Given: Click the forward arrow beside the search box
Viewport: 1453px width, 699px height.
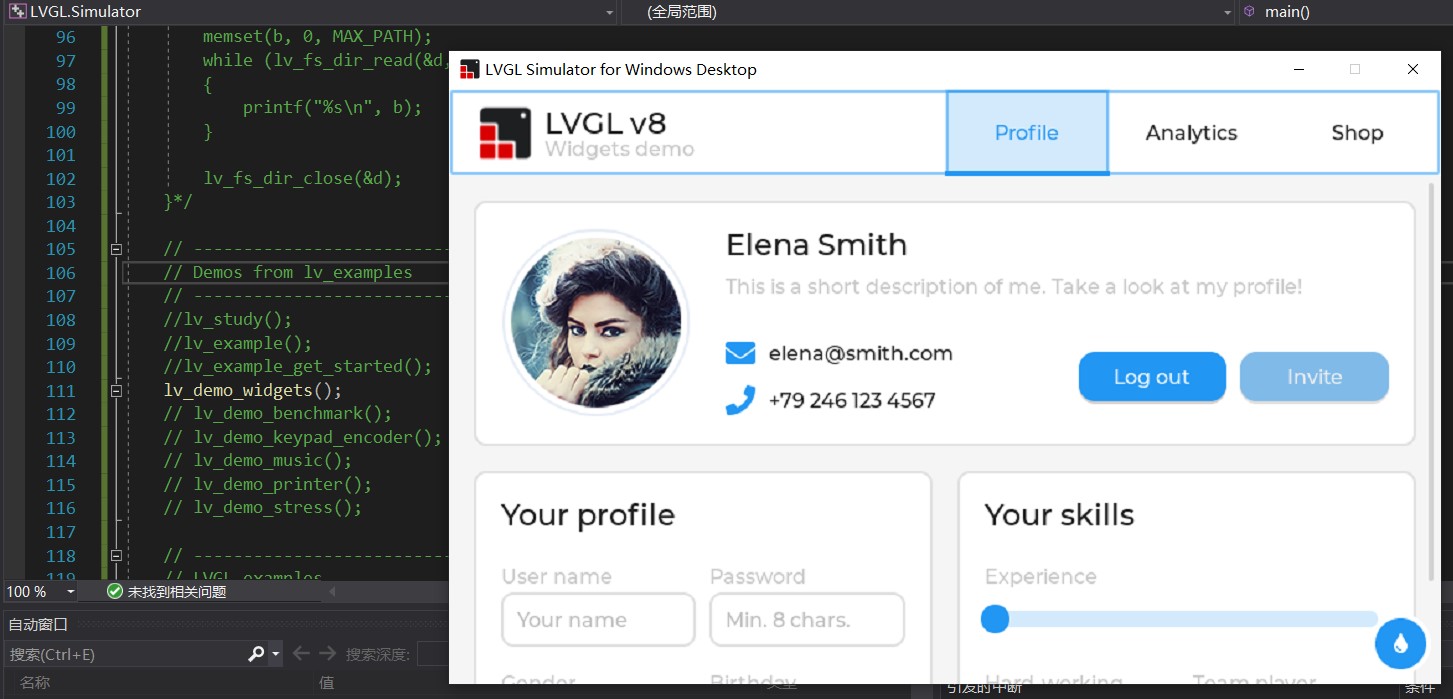Looking at the screenshot, I should pyautogui.click(x=327, y=654).
